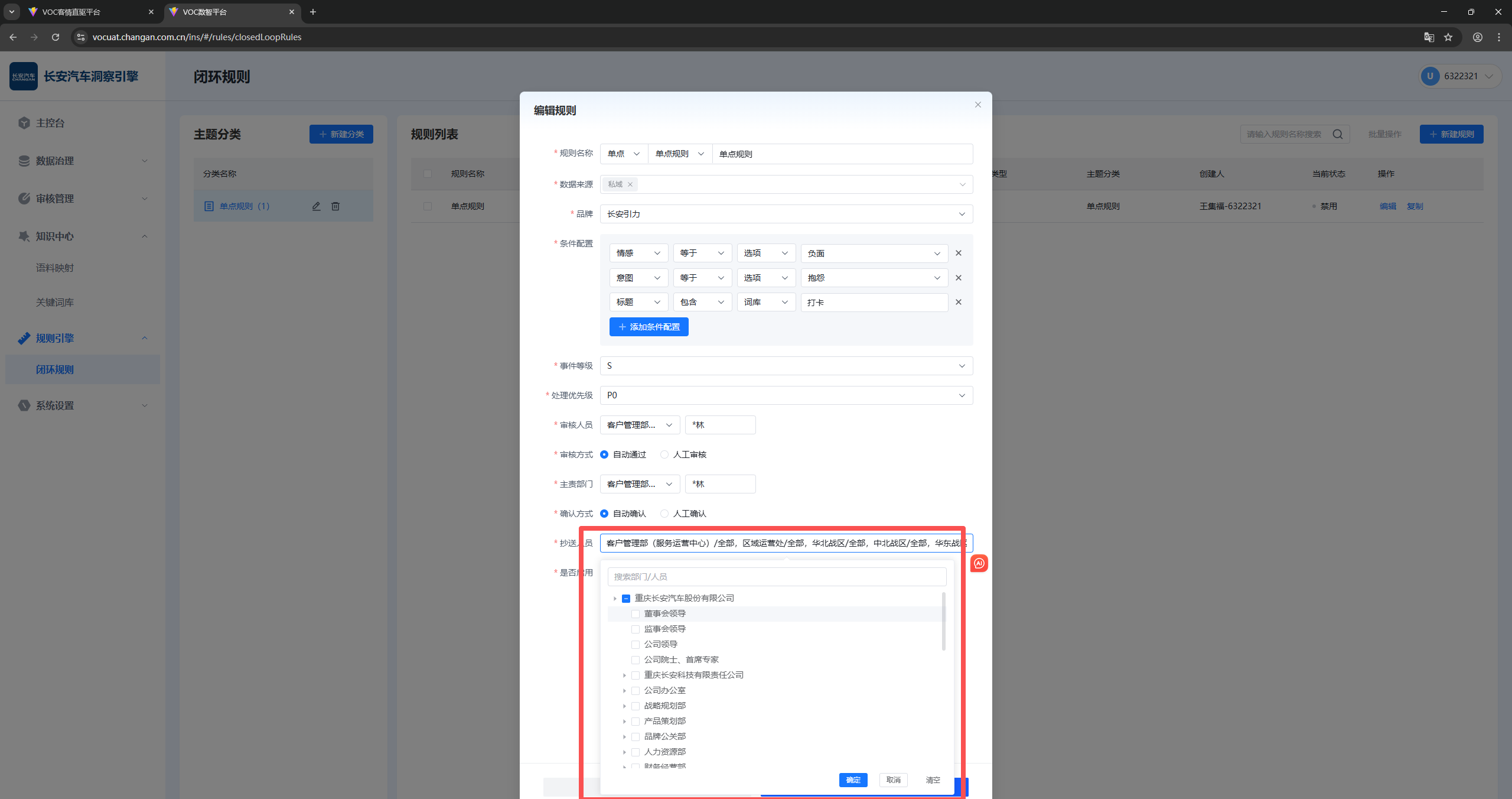The image size is (1512, 799).
Task: Remove the 私域 data source tag
Action: (x=630, y=184)
